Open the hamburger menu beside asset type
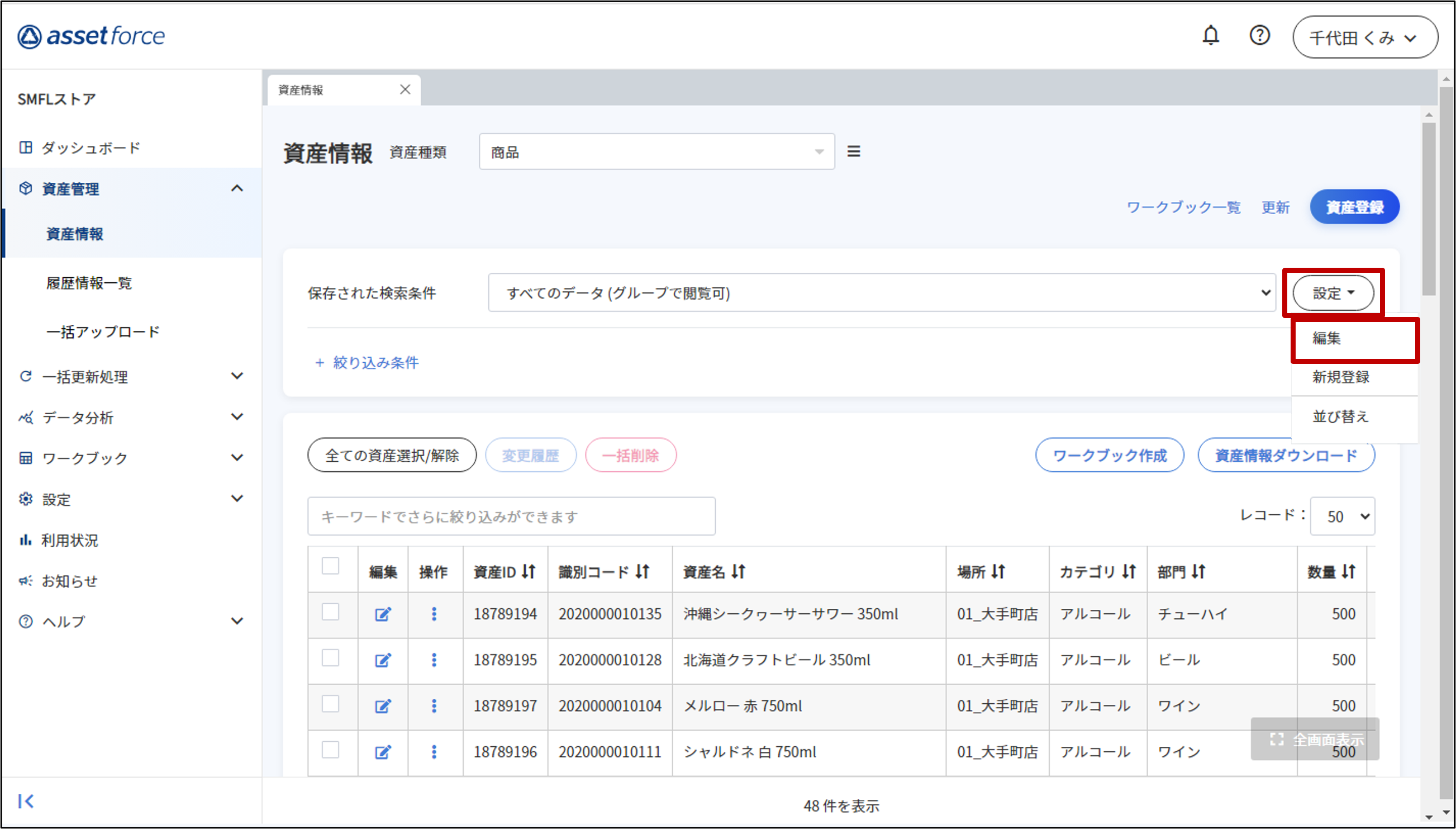The height and width of the screenshot is (829, 1456). click(x=853, y=151)
